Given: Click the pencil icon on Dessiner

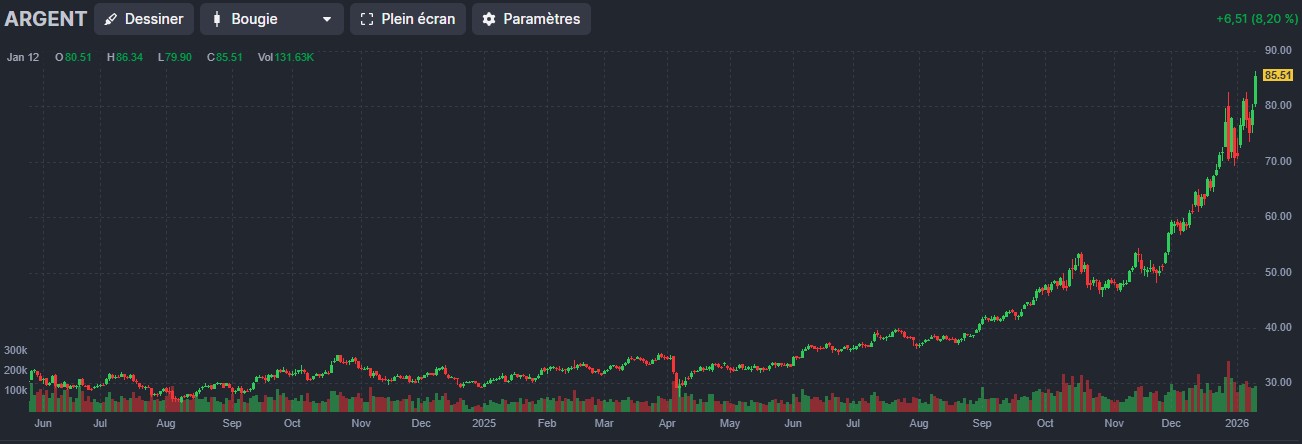Looking at the screenshot, I should coord(111,19).
